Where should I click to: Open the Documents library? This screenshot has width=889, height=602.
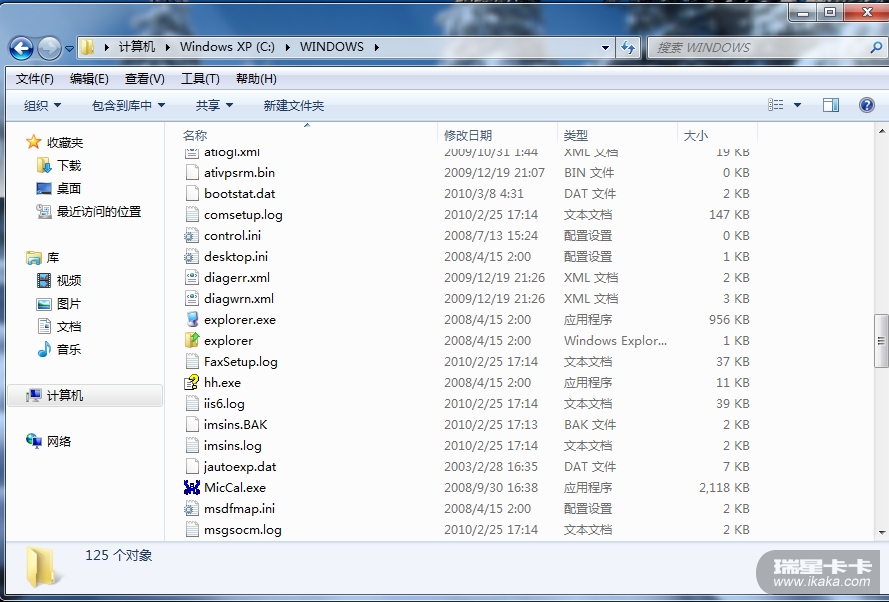pyautogui.click(x=61, y=327)
